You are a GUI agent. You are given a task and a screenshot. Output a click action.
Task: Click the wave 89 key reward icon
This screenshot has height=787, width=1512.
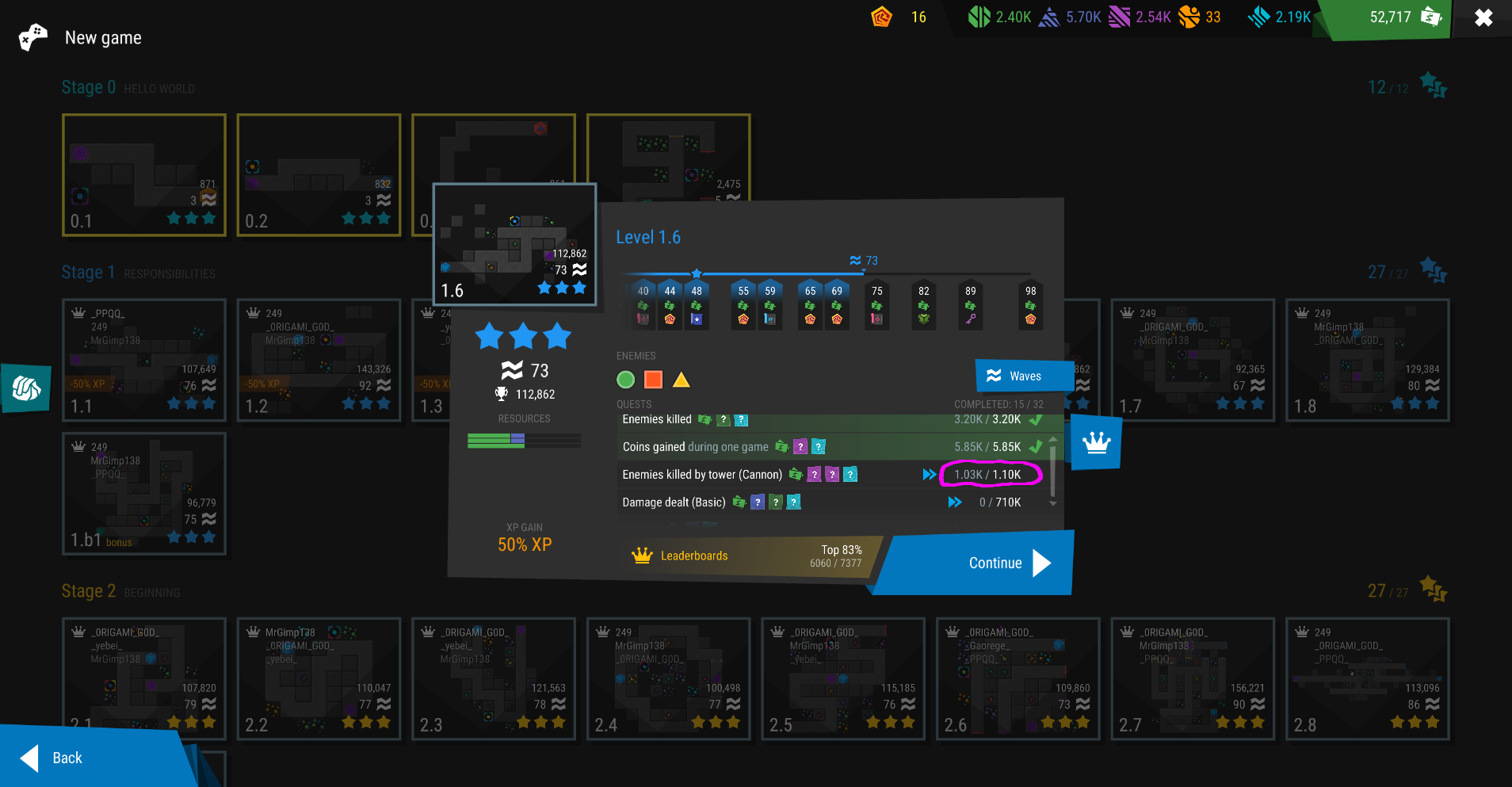coord(970,319)
